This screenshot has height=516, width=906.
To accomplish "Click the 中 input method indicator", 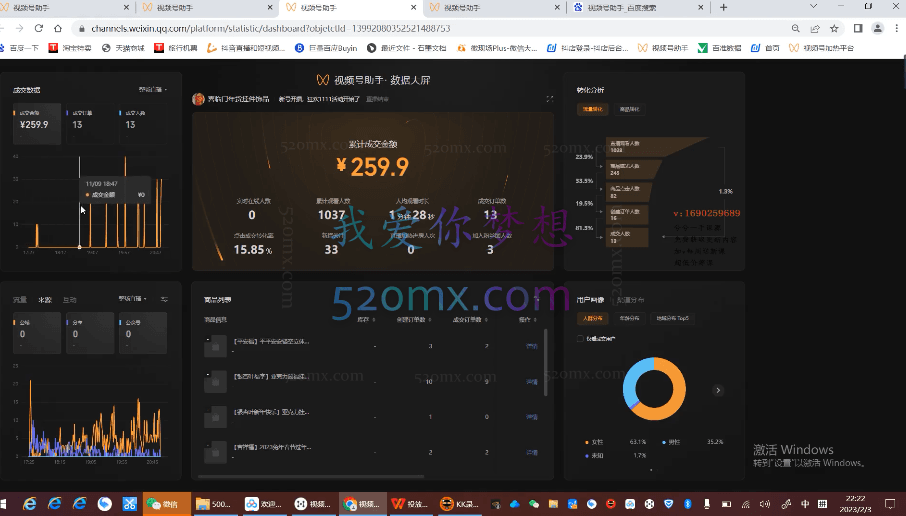I will click(x=805, y=504).
